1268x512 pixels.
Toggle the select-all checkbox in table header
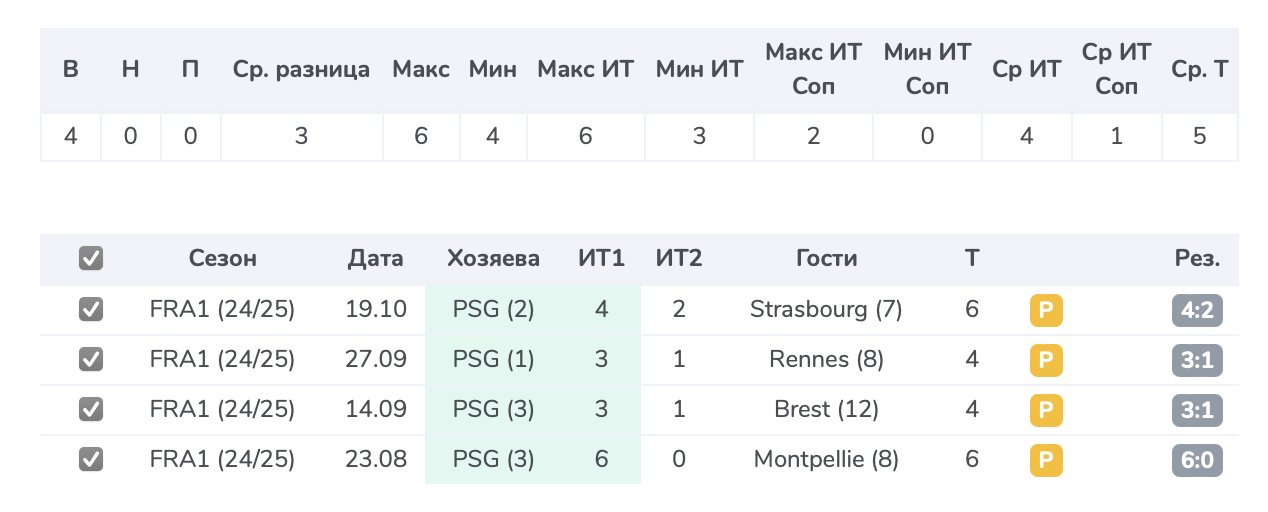coord(91,259)
